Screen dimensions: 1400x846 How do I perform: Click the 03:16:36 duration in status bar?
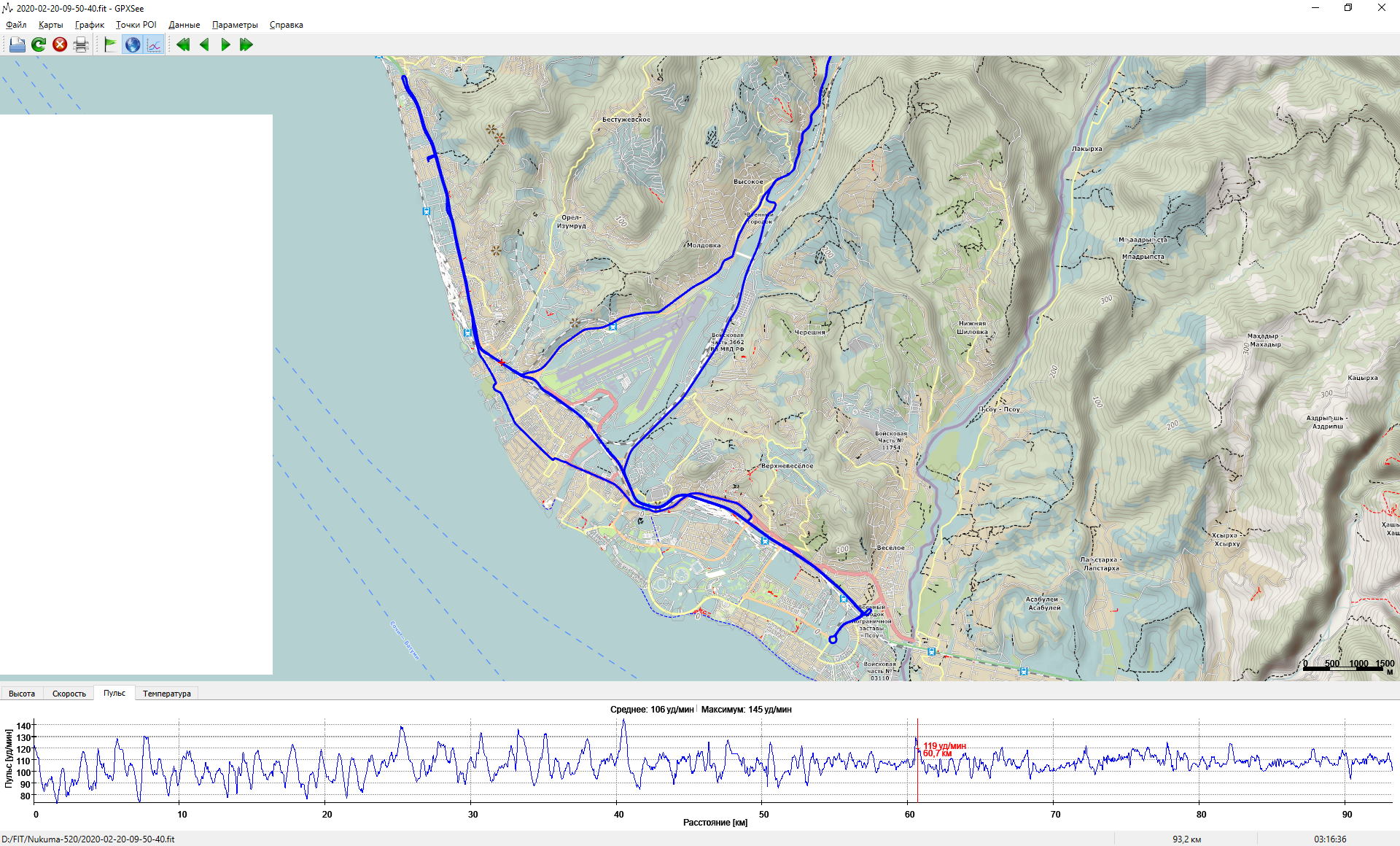pyautogui.click(x=1330, y=839)
